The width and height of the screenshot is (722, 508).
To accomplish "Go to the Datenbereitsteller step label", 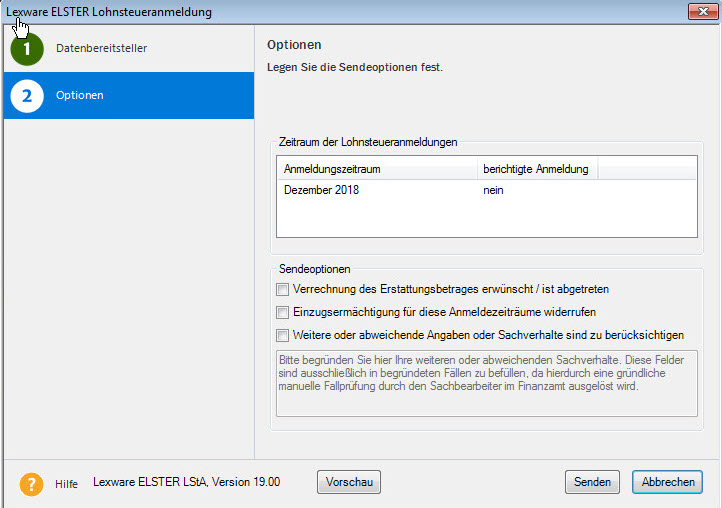I will [101, 48].
